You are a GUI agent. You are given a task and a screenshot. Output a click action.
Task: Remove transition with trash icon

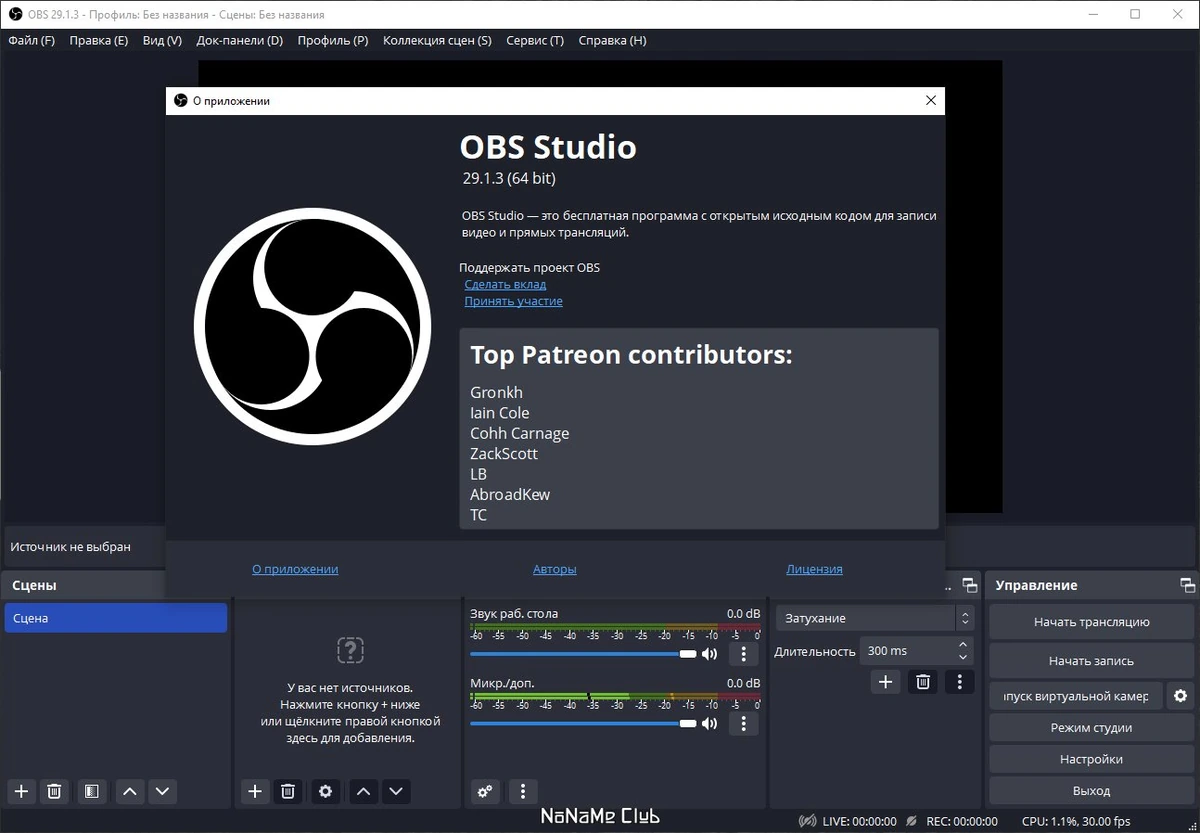[923, 681]
